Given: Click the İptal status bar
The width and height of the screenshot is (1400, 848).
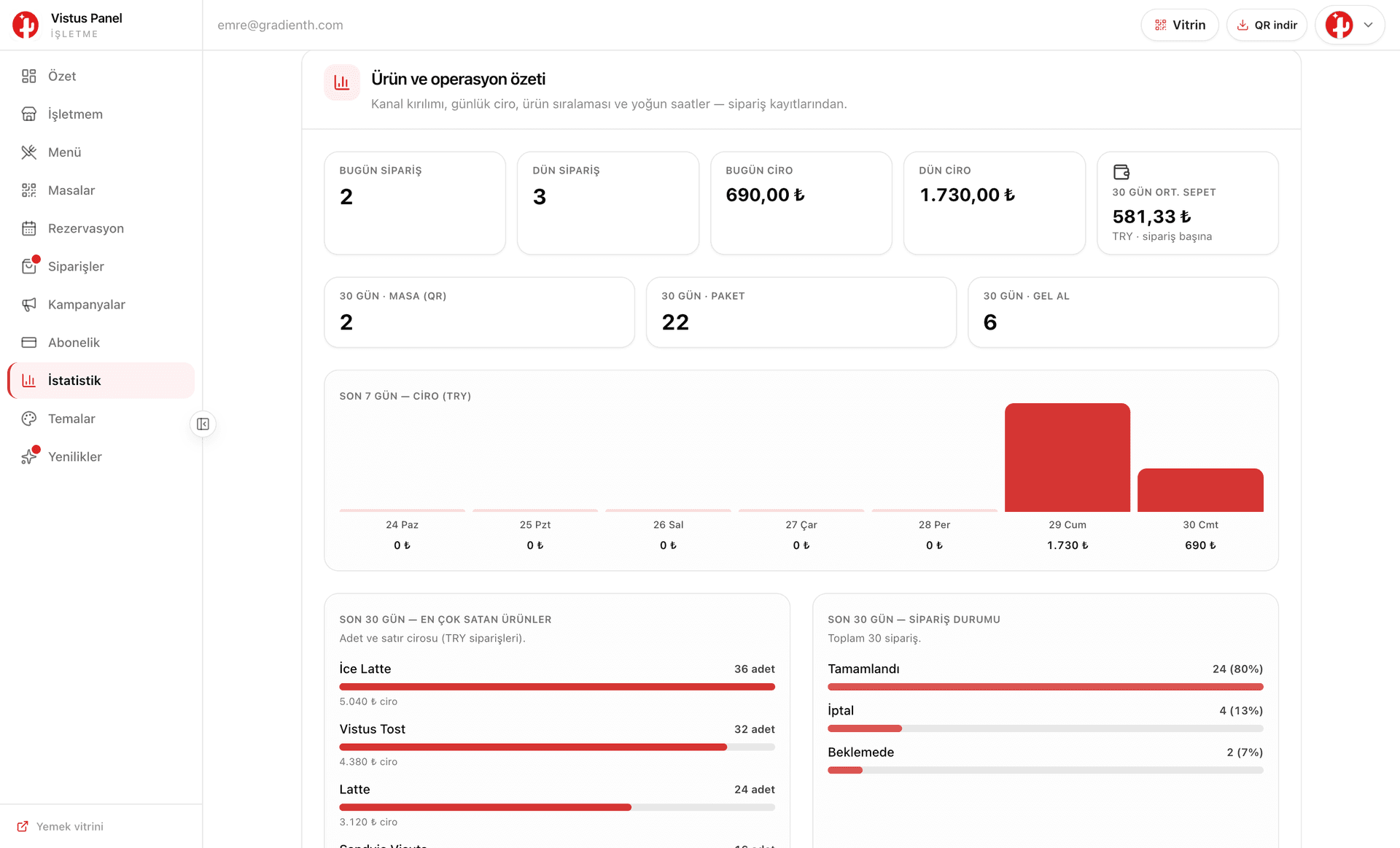Looking at the screenshot, I should 1046,728.
